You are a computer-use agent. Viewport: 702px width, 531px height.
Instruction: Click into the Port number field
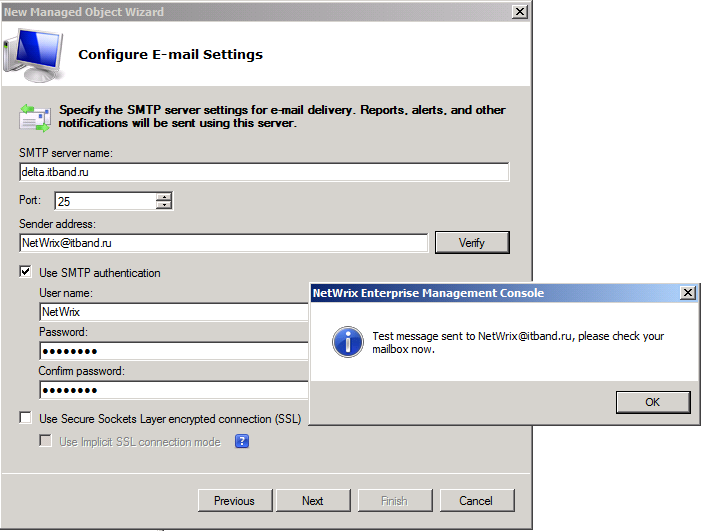(x=106, y=201)
